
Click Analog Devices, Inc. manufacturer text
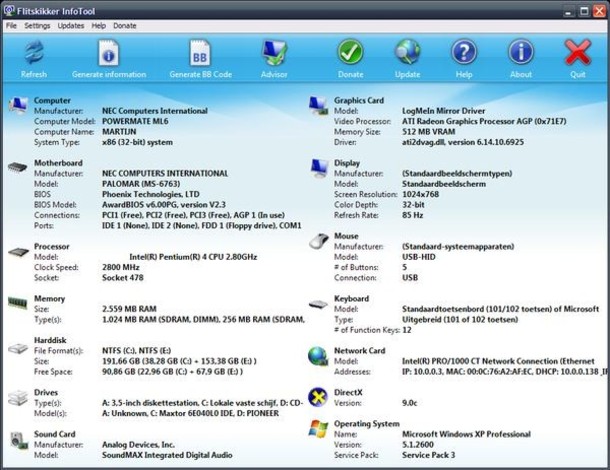[138, 445]
